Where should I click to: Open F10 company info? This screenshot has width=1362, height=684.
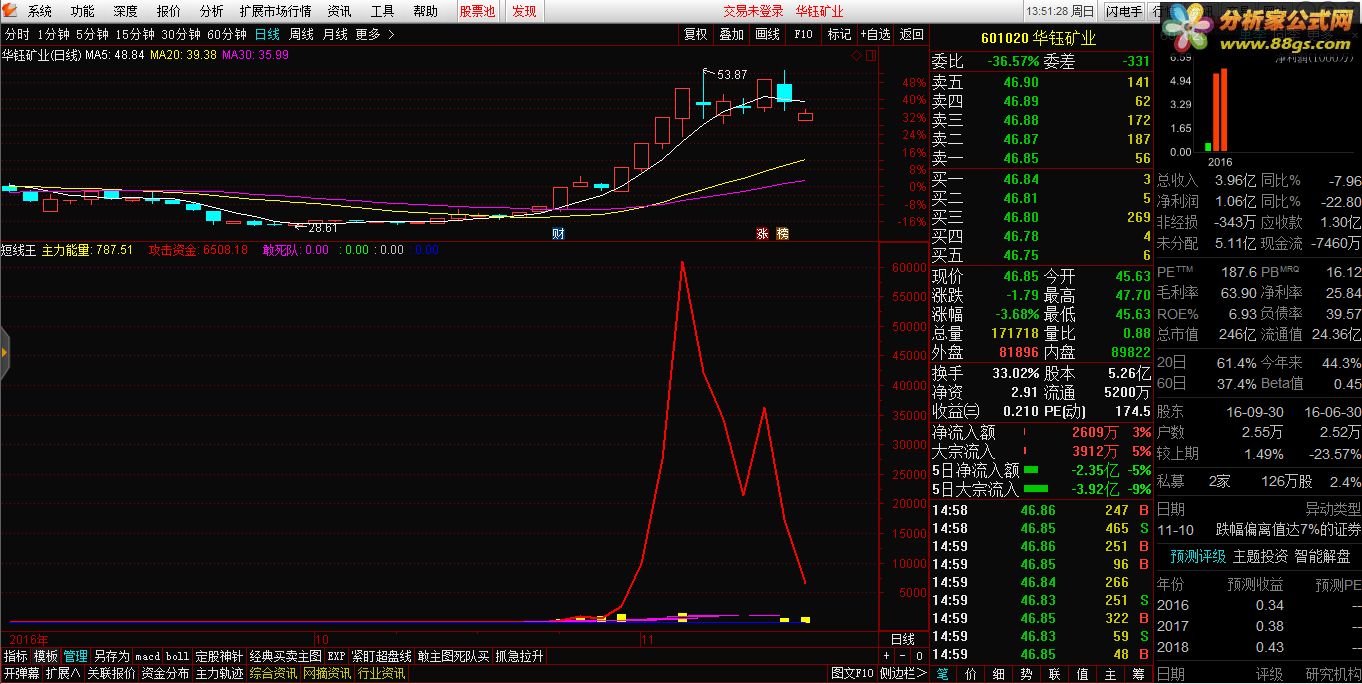(x=803, y=34)
